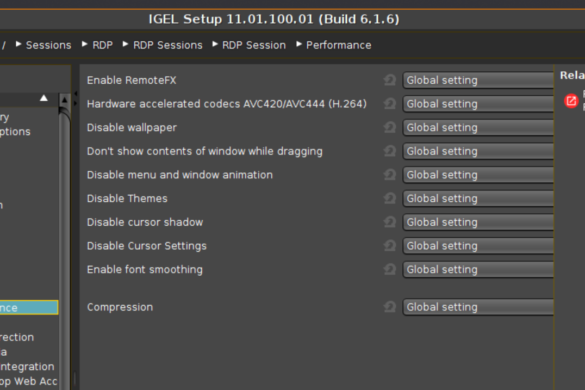Click reset icon for Enable font smoothing
585x390 pixels.
pyautogui.click(x=390, y=269)
